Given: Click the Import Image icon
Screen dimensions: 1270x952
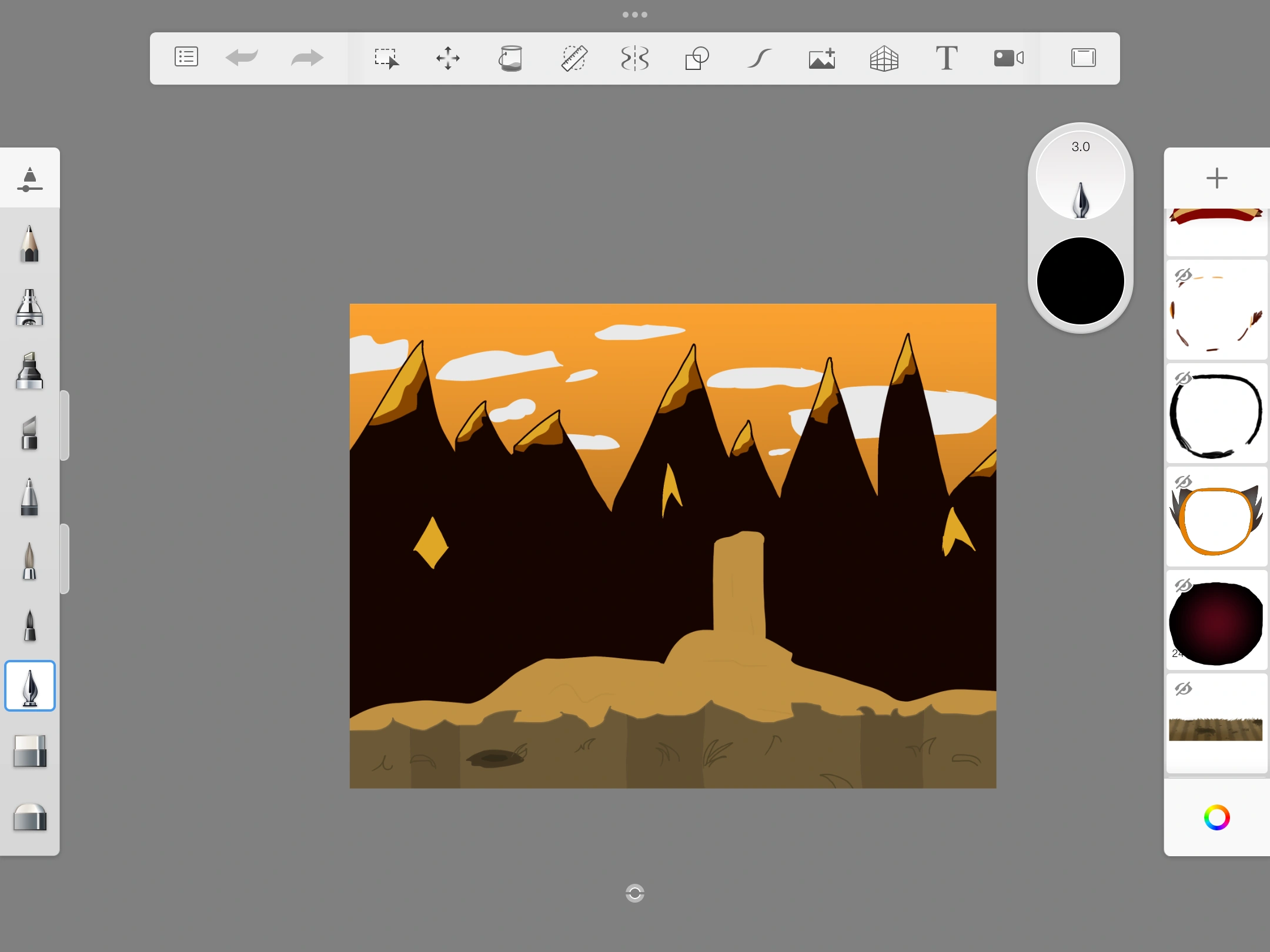Looking at the screenshot, I should pyautogui.click(x=821, y=58).
